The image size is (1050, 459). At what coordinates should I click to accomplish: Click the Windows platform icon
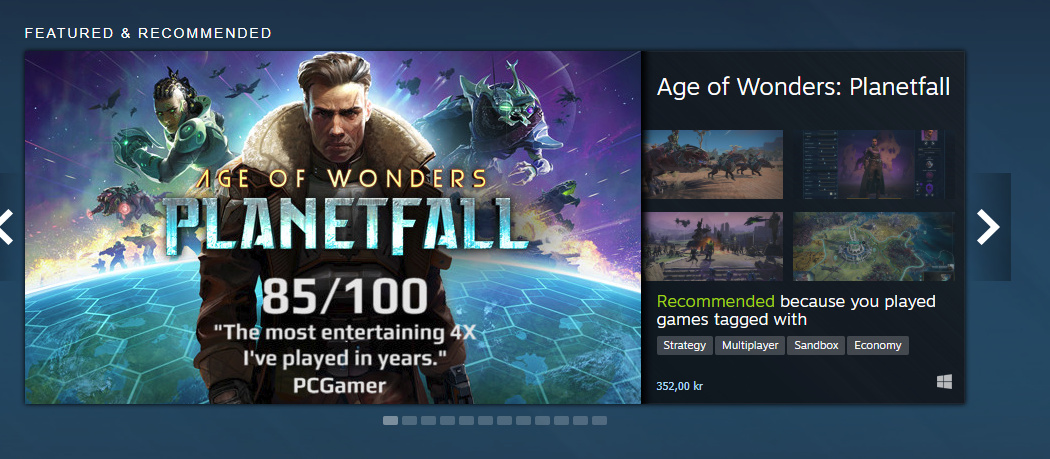point(944,382)
